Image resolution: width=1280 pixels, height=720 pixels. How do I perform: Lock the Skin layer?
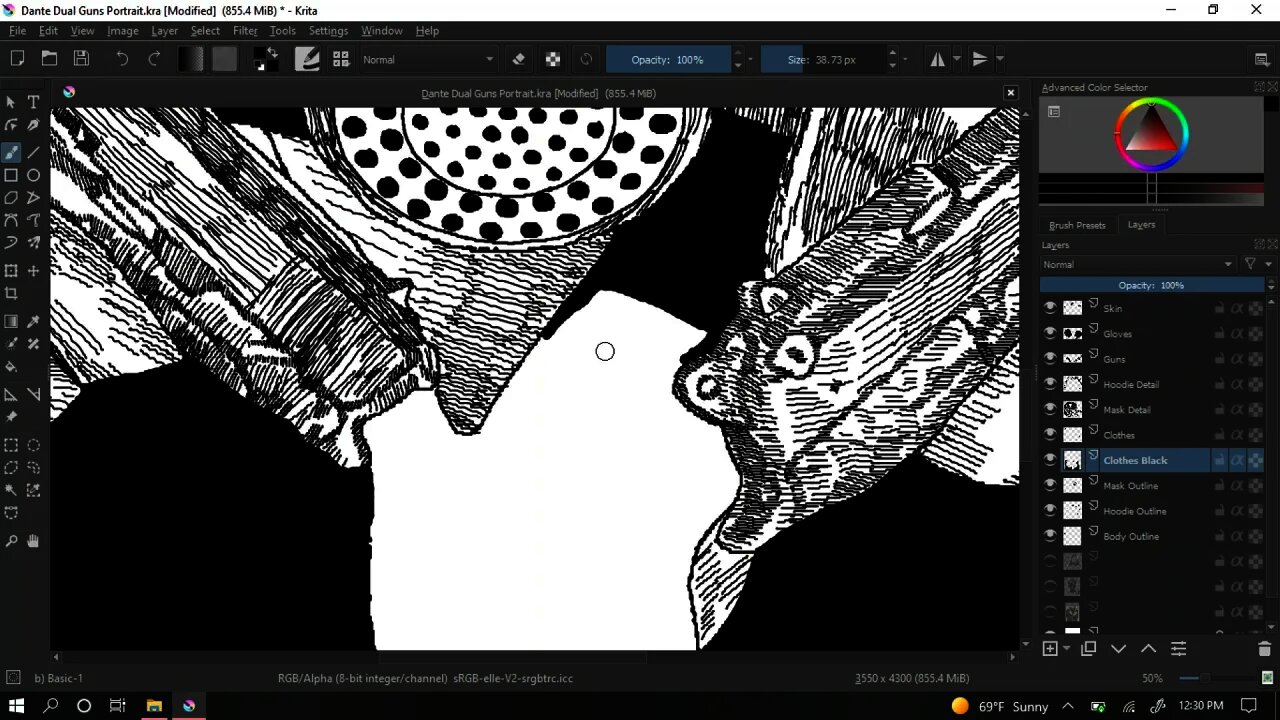1219,308
